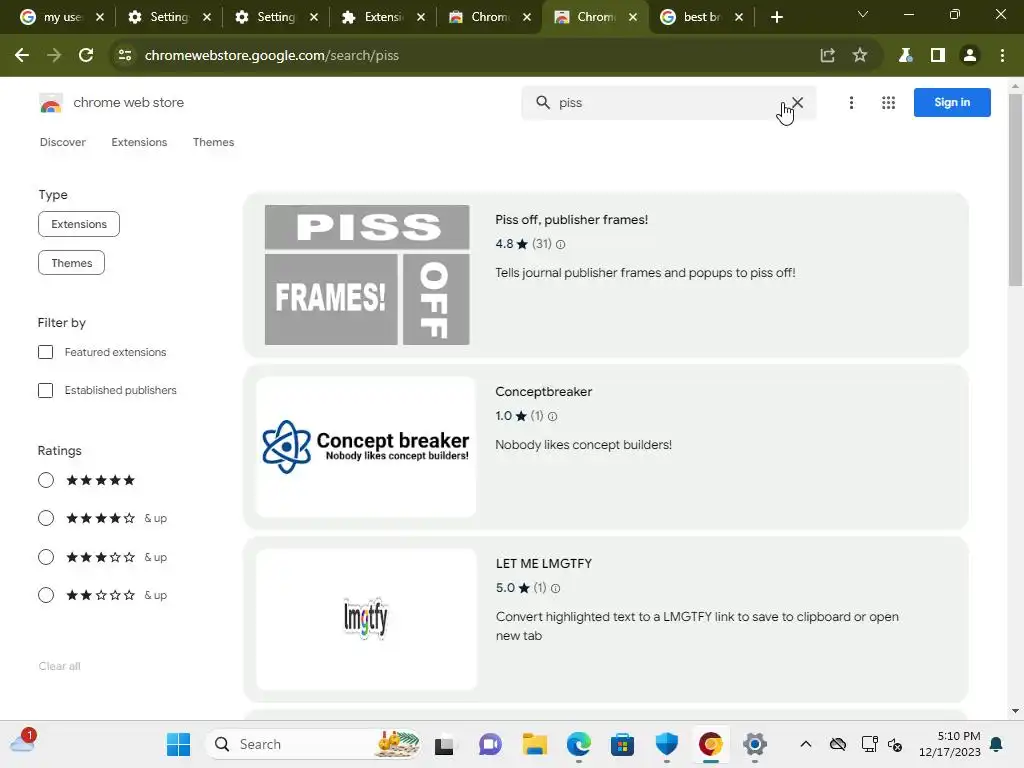Show hidden system tray icons
Screen dimensions: 1024x768
click(x=806, y=744)
